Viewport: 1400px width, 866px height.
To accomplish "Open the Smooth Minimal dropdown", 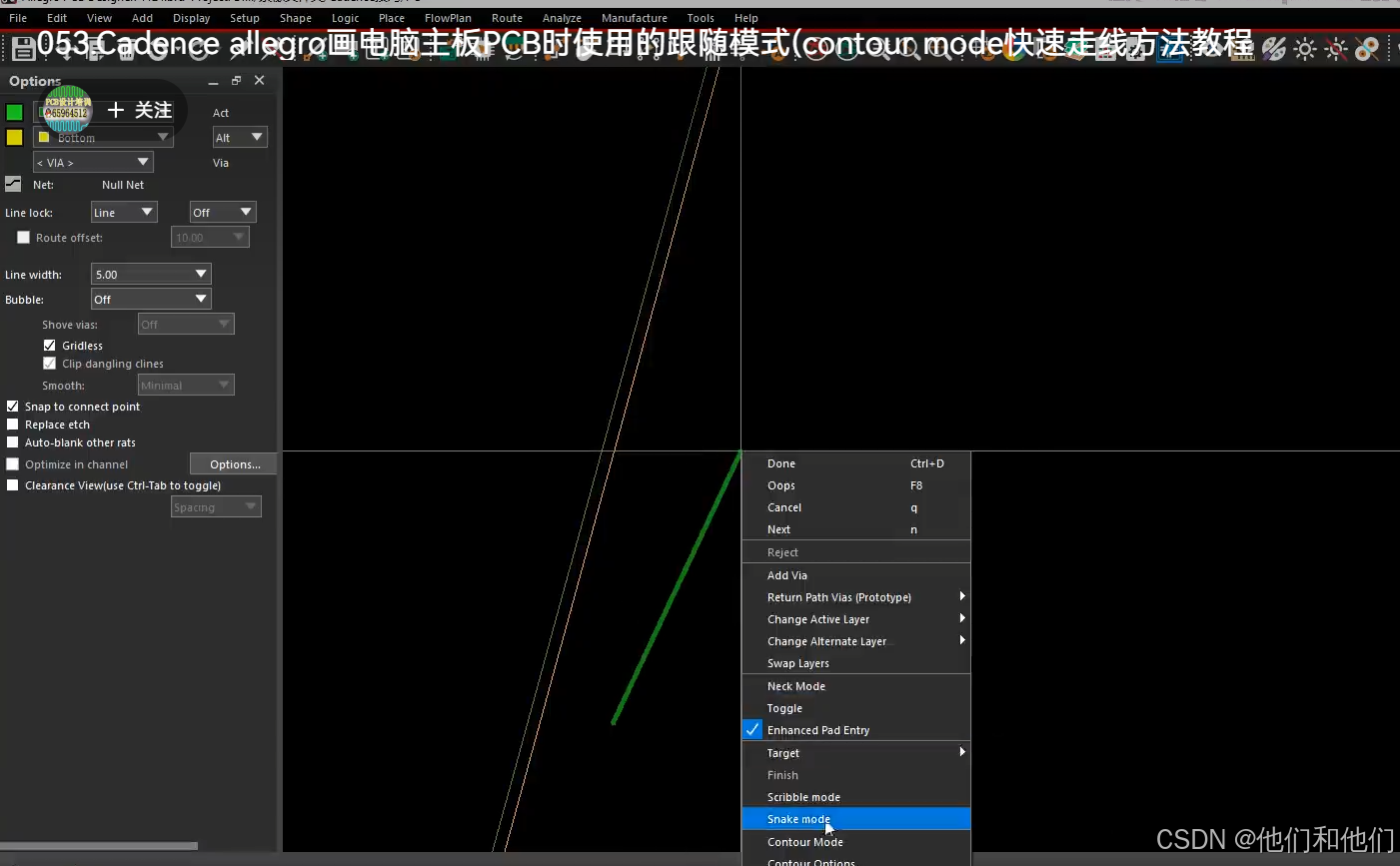I will 186,385.
